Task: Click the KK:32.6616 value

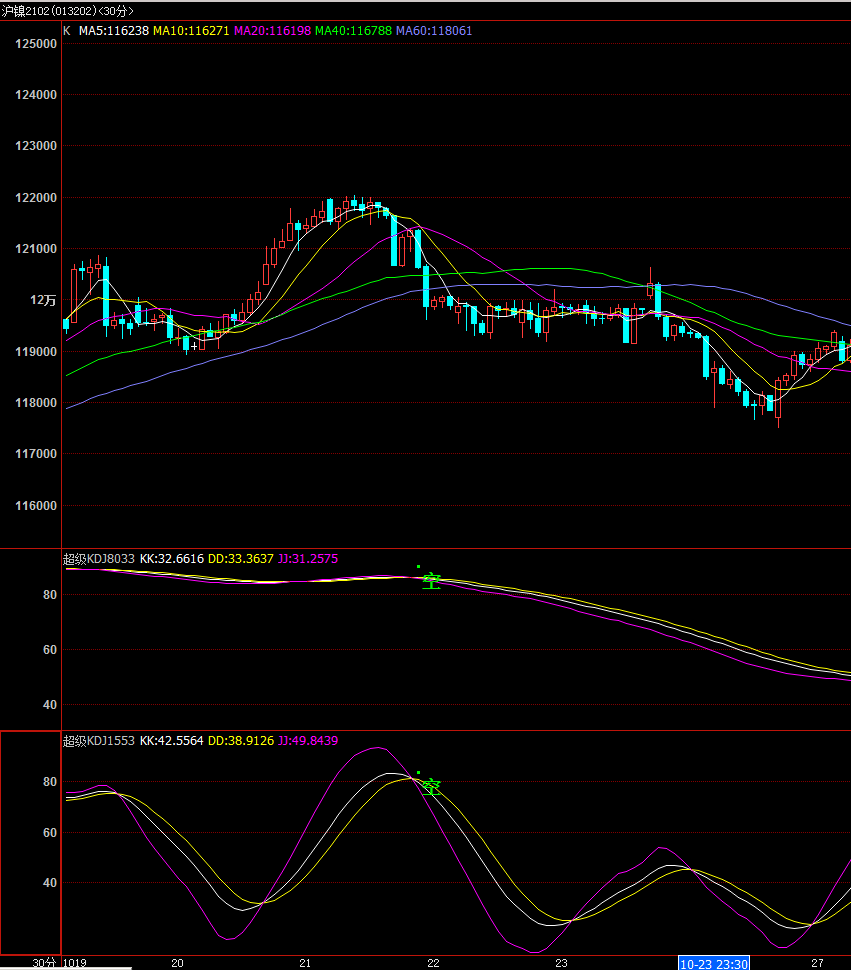Action: coord(172,559)
